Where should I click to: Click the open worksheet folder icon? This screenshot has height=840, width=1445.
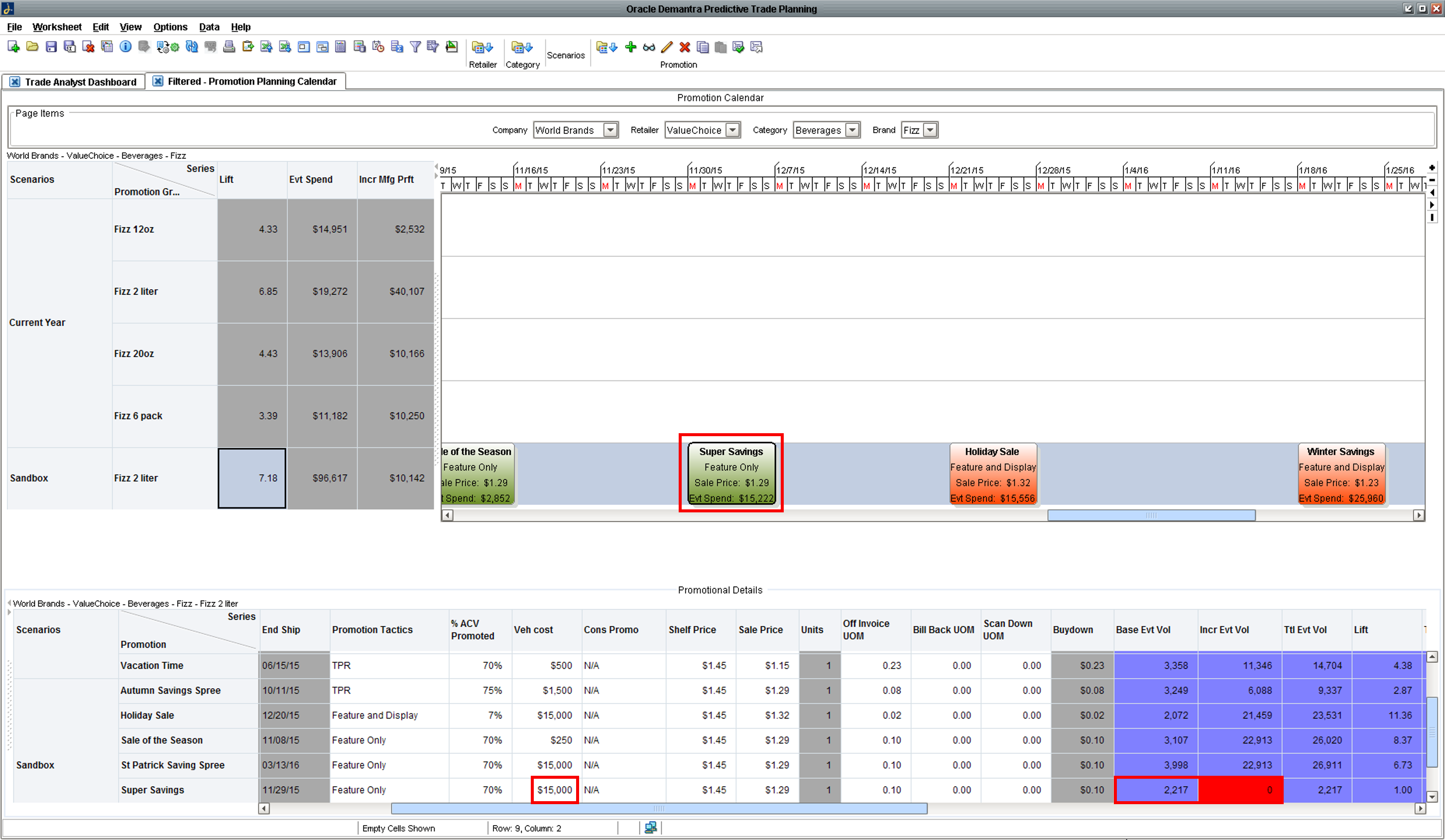click(x=32, y=47)
